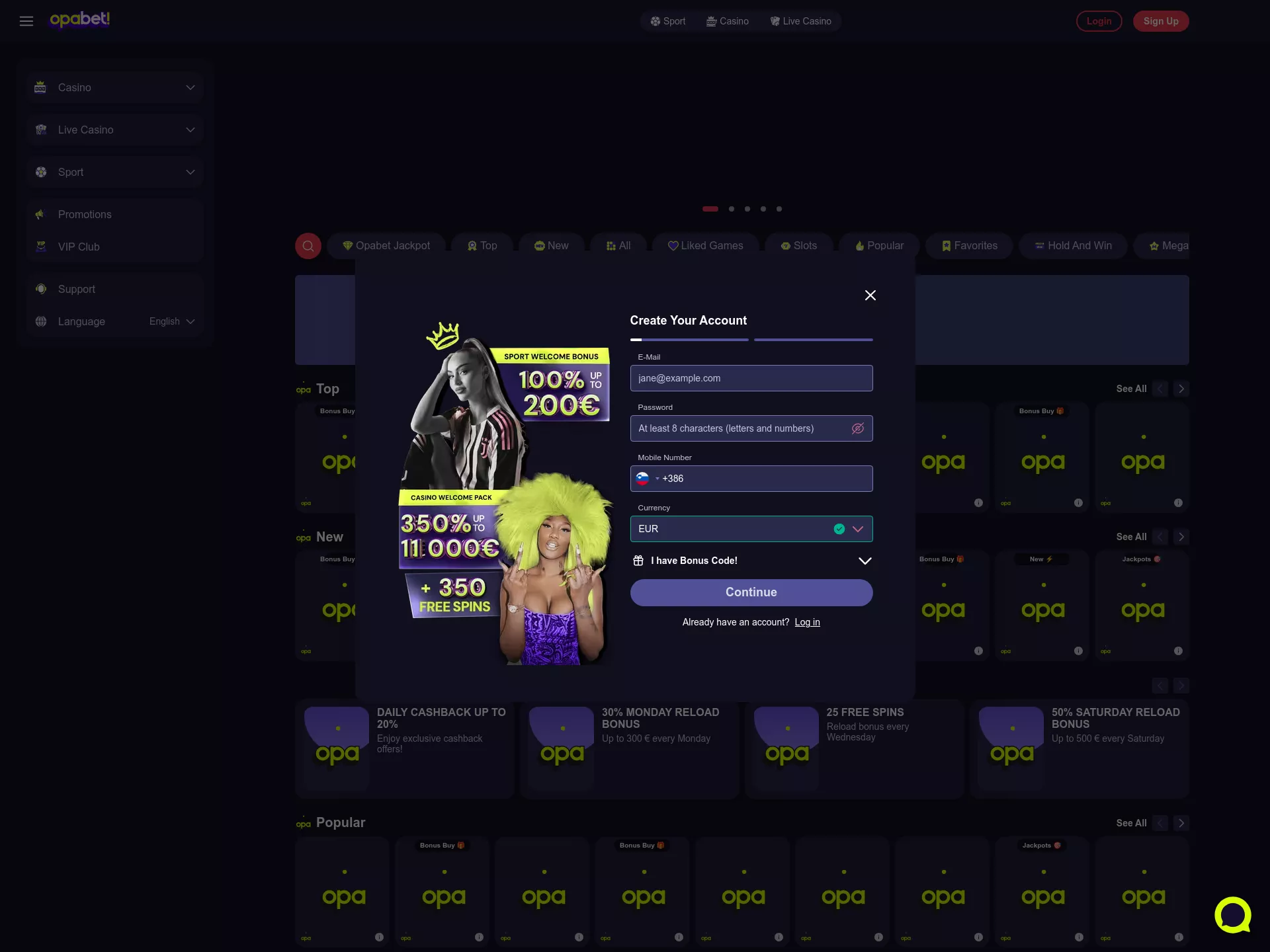Click the Language globe icon
This screenshot has width=1270, height=952.
pos(41,321)
